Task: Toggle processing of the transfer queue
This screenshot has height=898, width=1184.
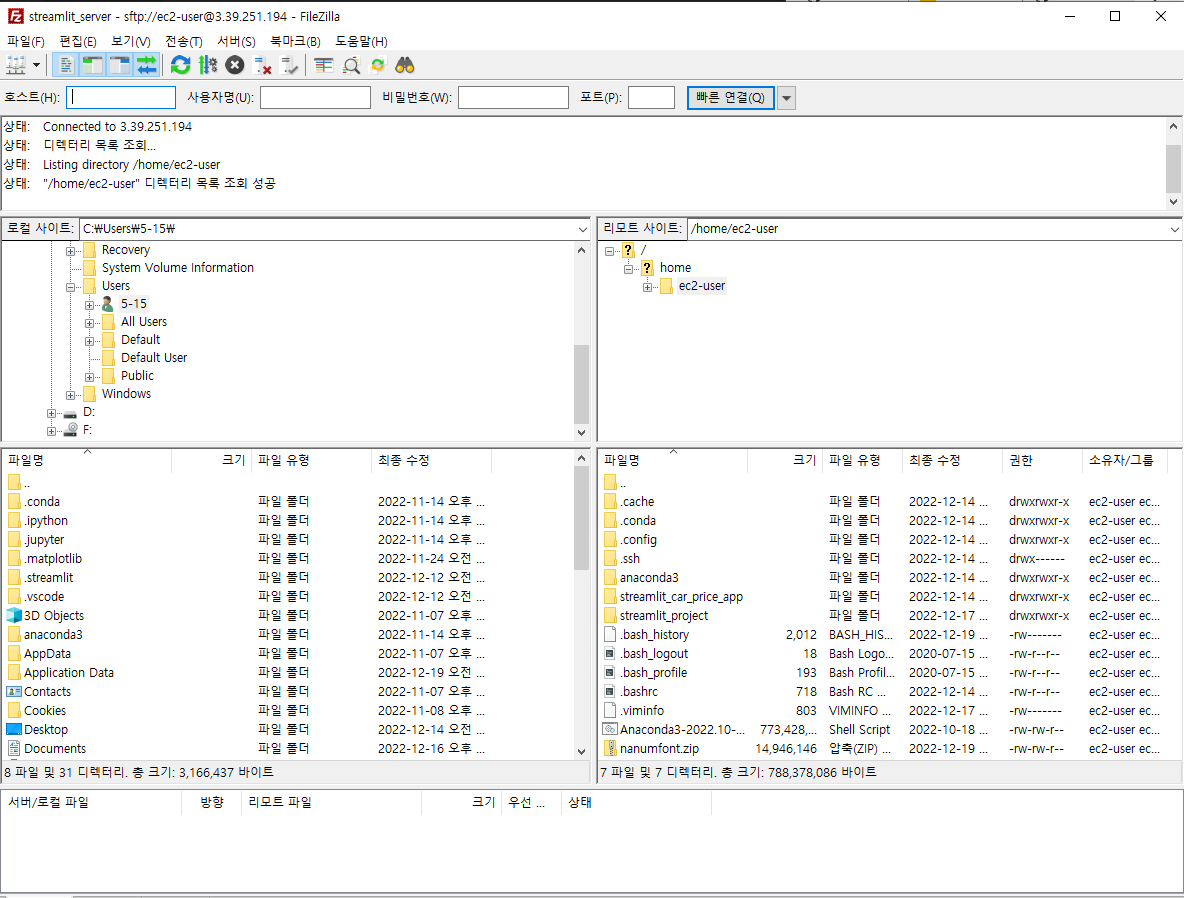Action: click(208, 66)
